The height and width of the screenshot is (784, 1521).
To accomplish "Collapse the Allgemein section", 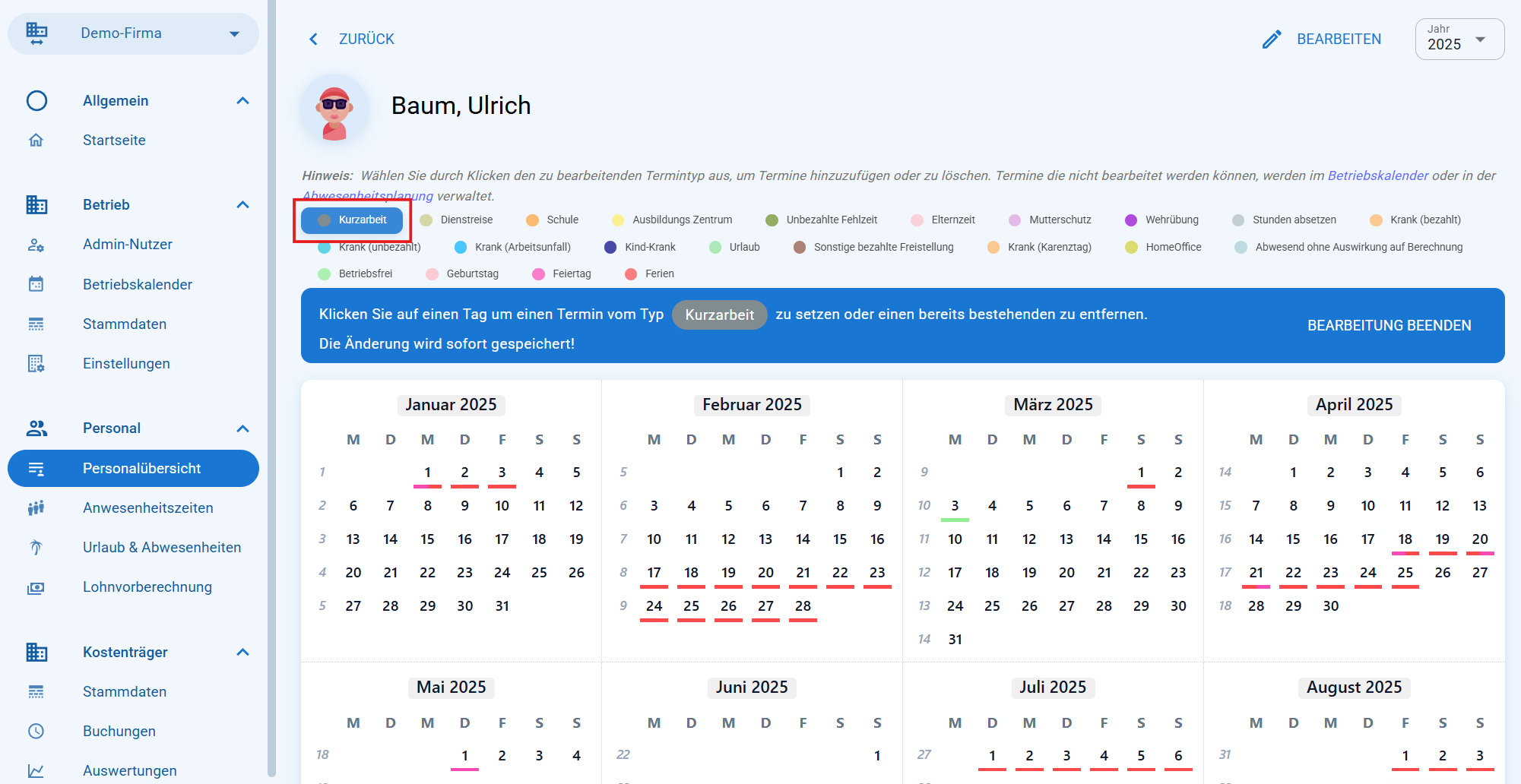I will pos(243,101).
